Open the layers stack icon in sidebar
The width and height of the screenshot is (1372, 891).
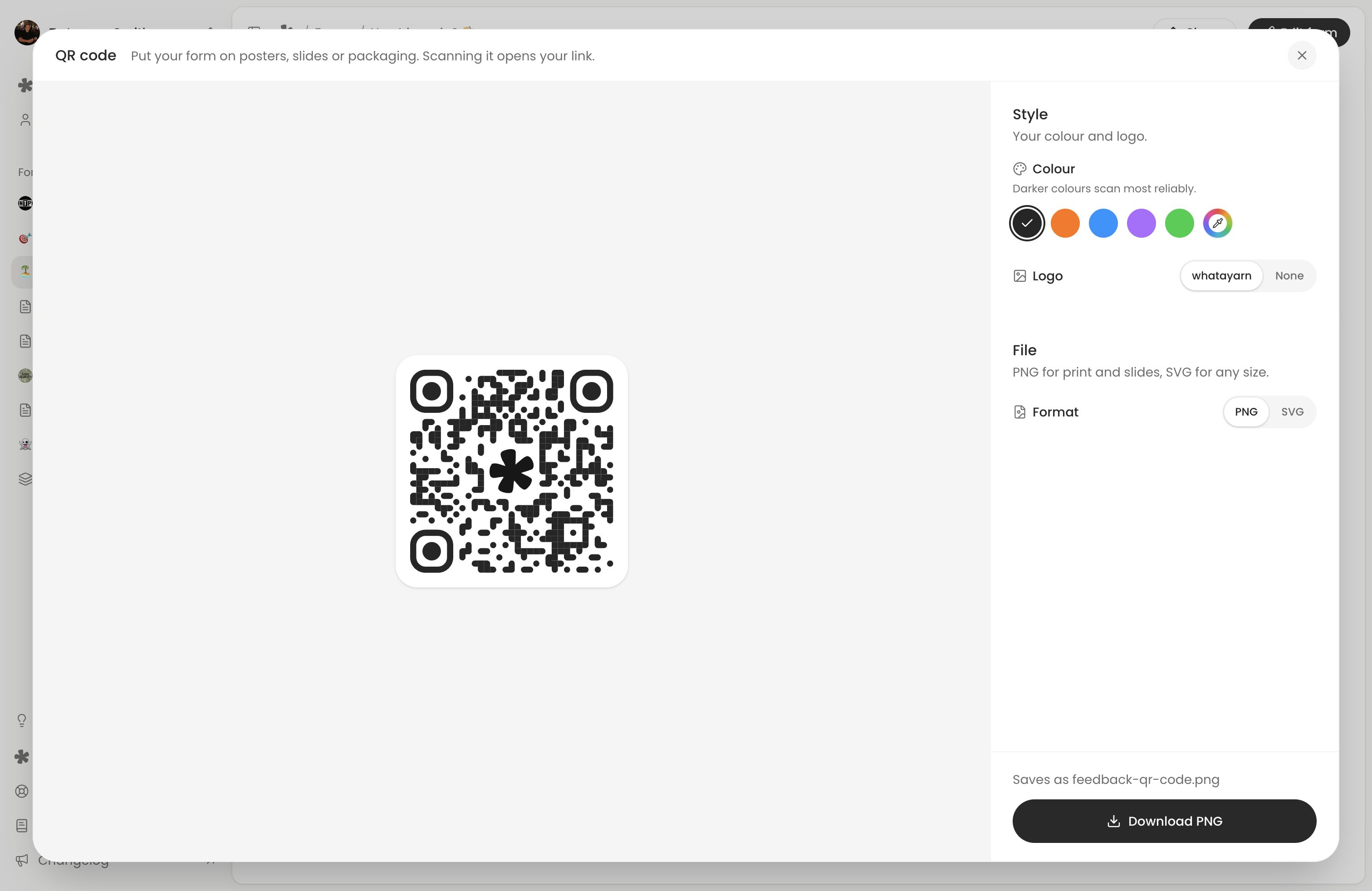[x=25, y=479]
